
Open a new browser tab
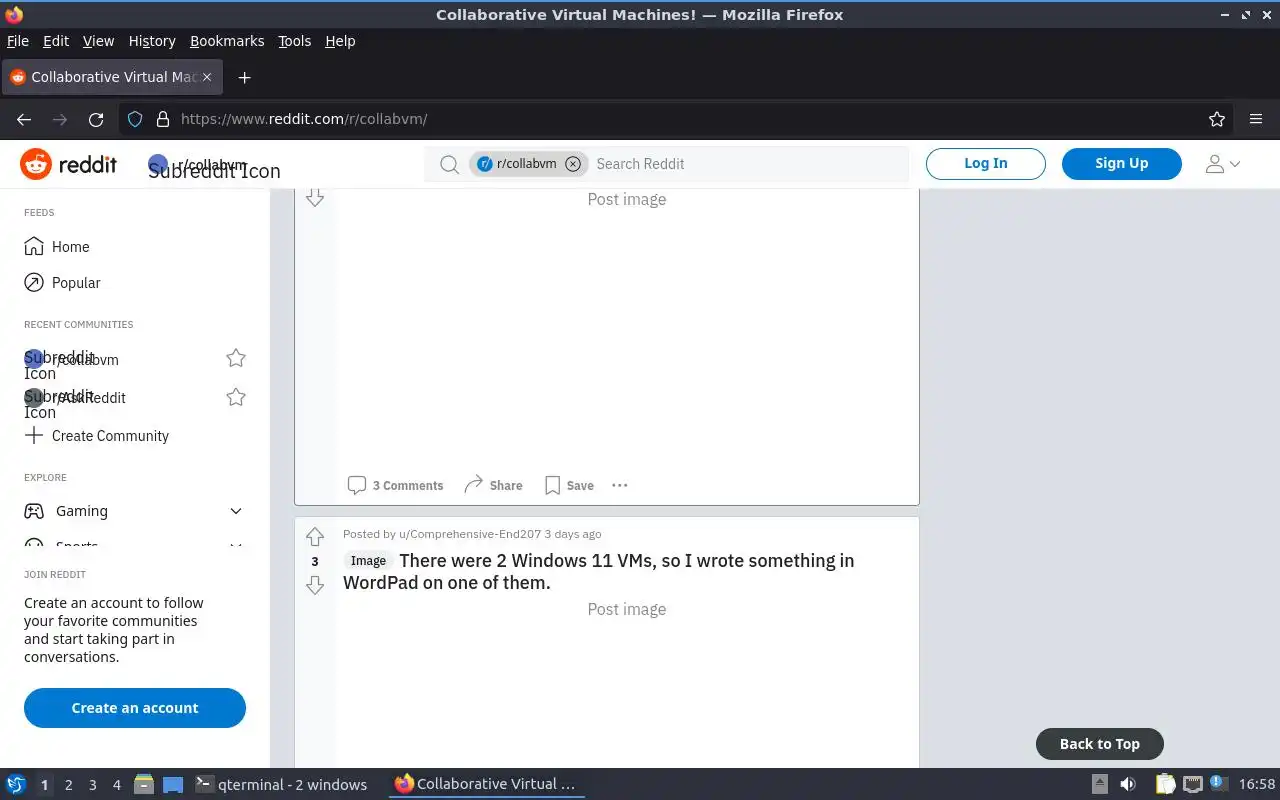(244, 77)
